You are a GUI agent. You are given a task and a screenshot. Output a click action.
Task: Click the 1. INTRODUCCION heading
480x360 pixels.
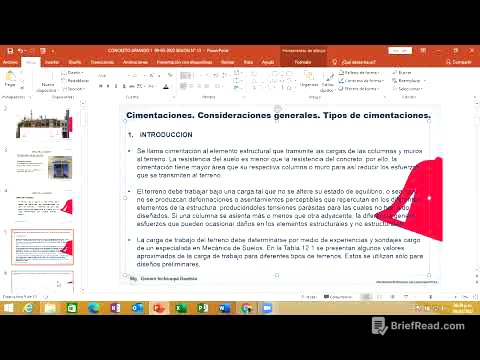[x=160, y=135]
